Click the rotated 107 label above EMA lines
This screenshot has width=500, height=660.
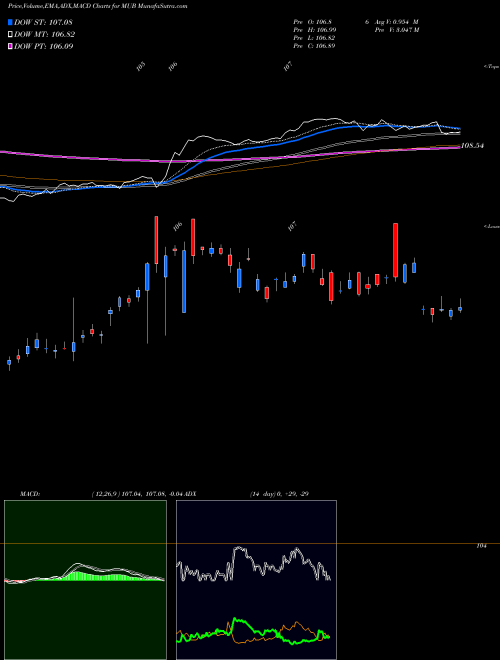tap(287, 67)
